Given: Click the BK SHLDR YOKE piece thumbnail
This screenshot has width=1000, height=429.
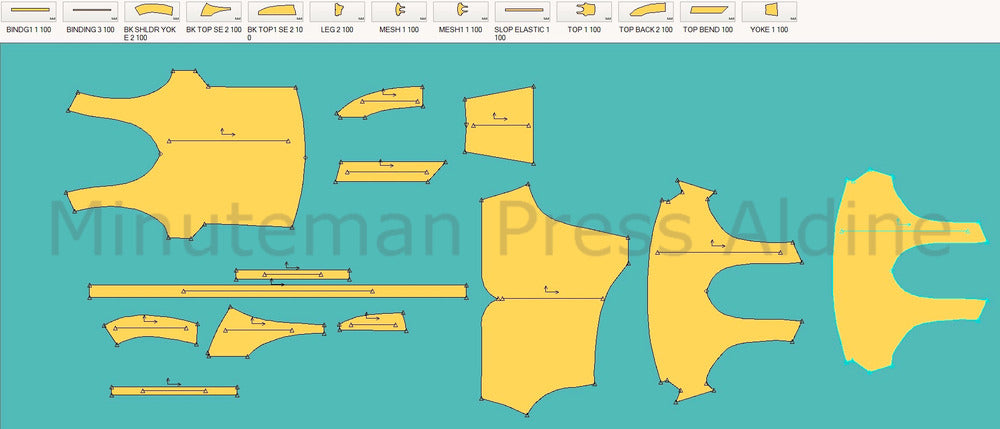Looking at the screenshot, I should [152, 11].
